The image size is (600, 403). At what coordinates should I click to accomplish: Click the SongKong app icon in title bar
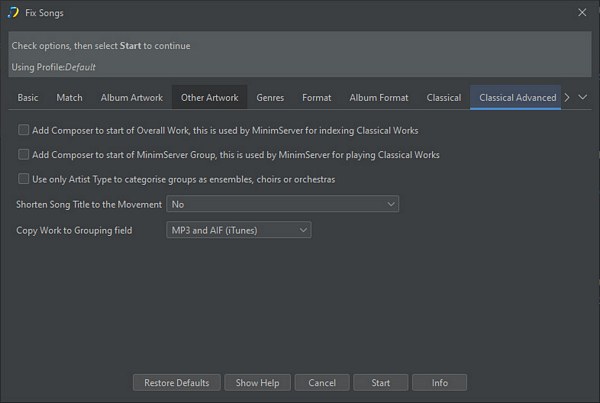[x=13, y=12]
